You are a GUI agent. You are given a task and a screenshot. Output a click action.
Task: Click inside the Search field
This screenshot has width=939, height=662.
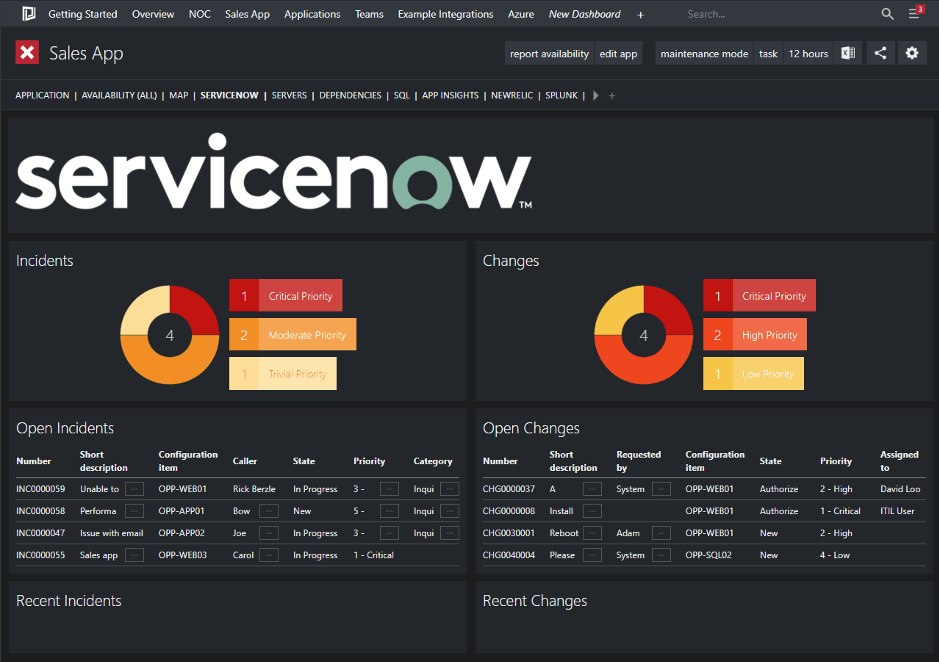click(x=779, y=14)
